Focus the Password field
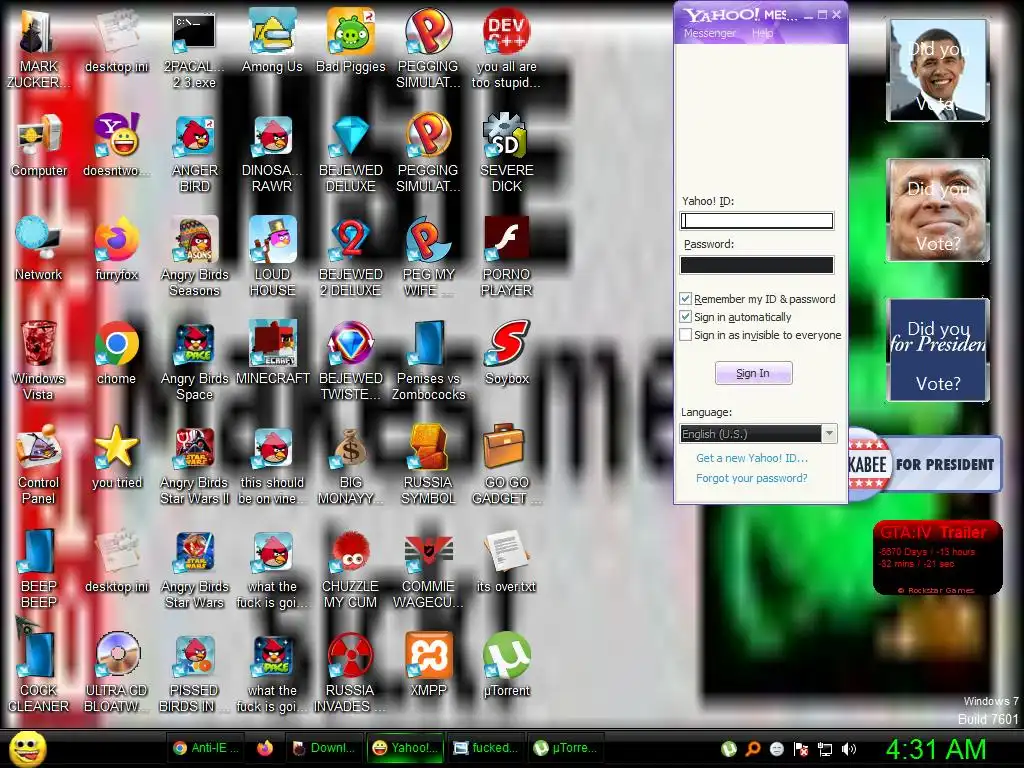Image resolution: width=1024 pixels, height=768 pixels. pos(757,264)
